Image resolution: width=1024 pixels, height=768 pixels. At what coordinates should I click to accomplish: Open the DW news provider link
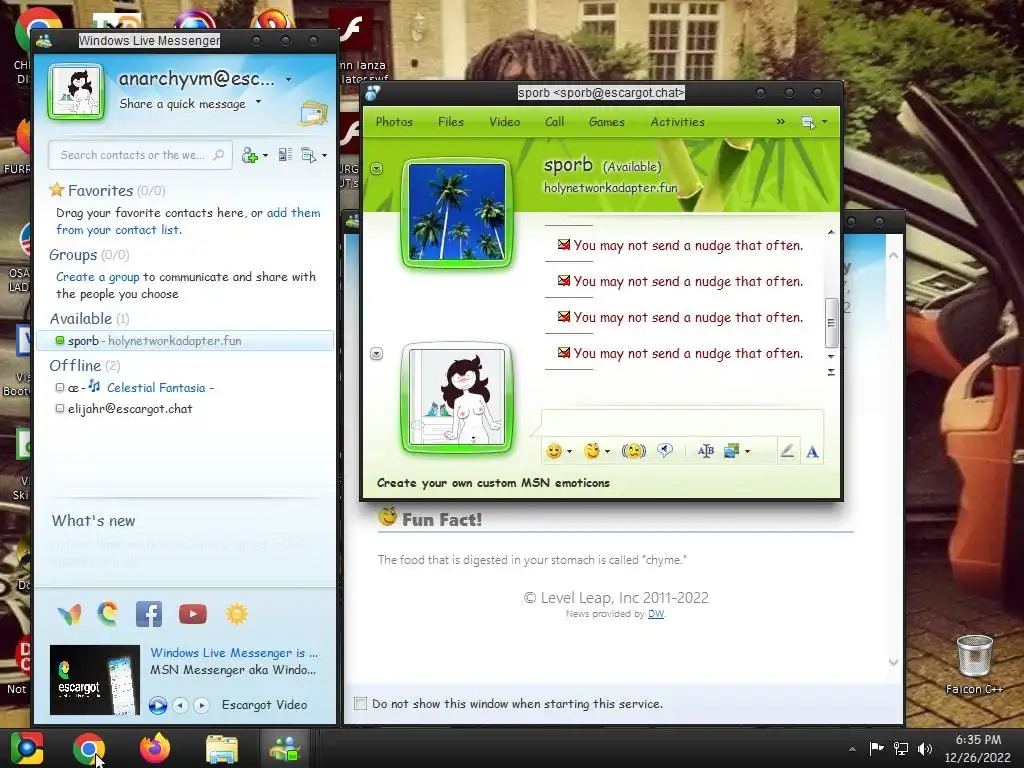point(656,614)
